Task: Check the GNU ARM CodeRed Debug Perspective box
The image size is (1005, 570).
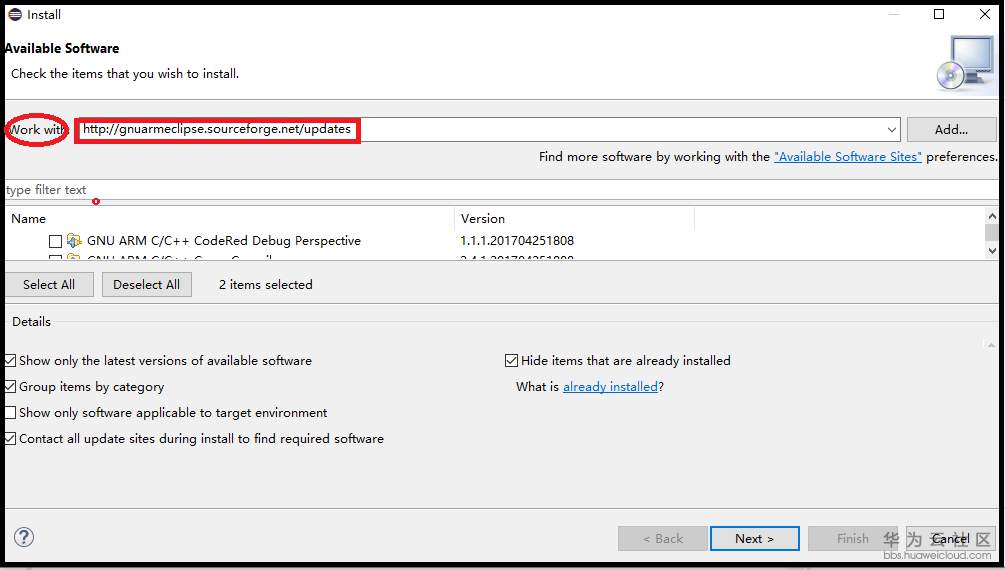Action: click(x=56, y=241)
